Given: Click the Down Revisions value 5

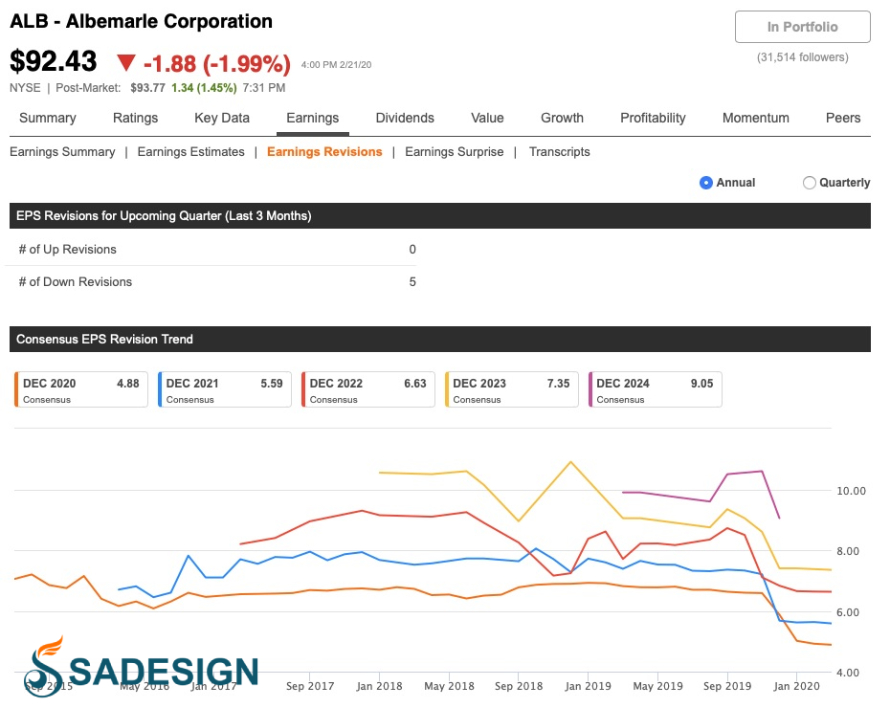Looking at the screenshot, I should click(x=413, y=282).
